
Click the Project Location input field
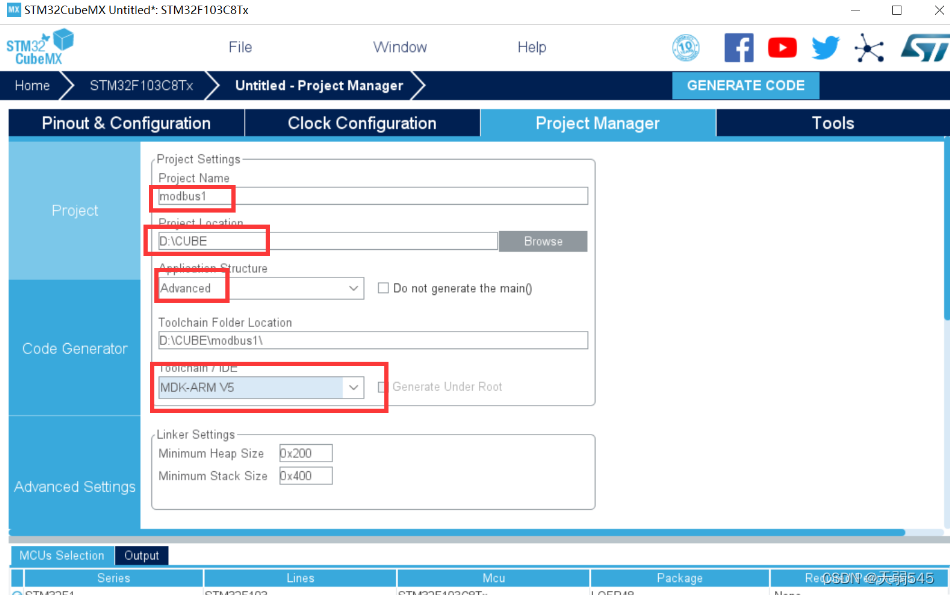click(x=328, y=241)
